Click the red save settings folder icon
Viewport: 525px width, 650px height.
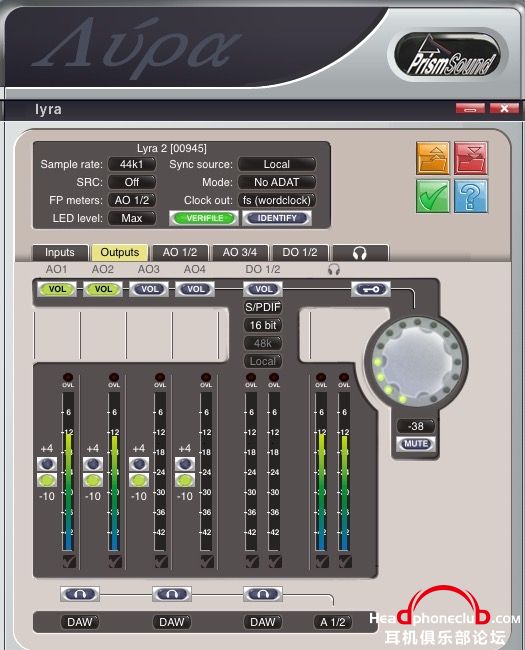click(471, 158)
